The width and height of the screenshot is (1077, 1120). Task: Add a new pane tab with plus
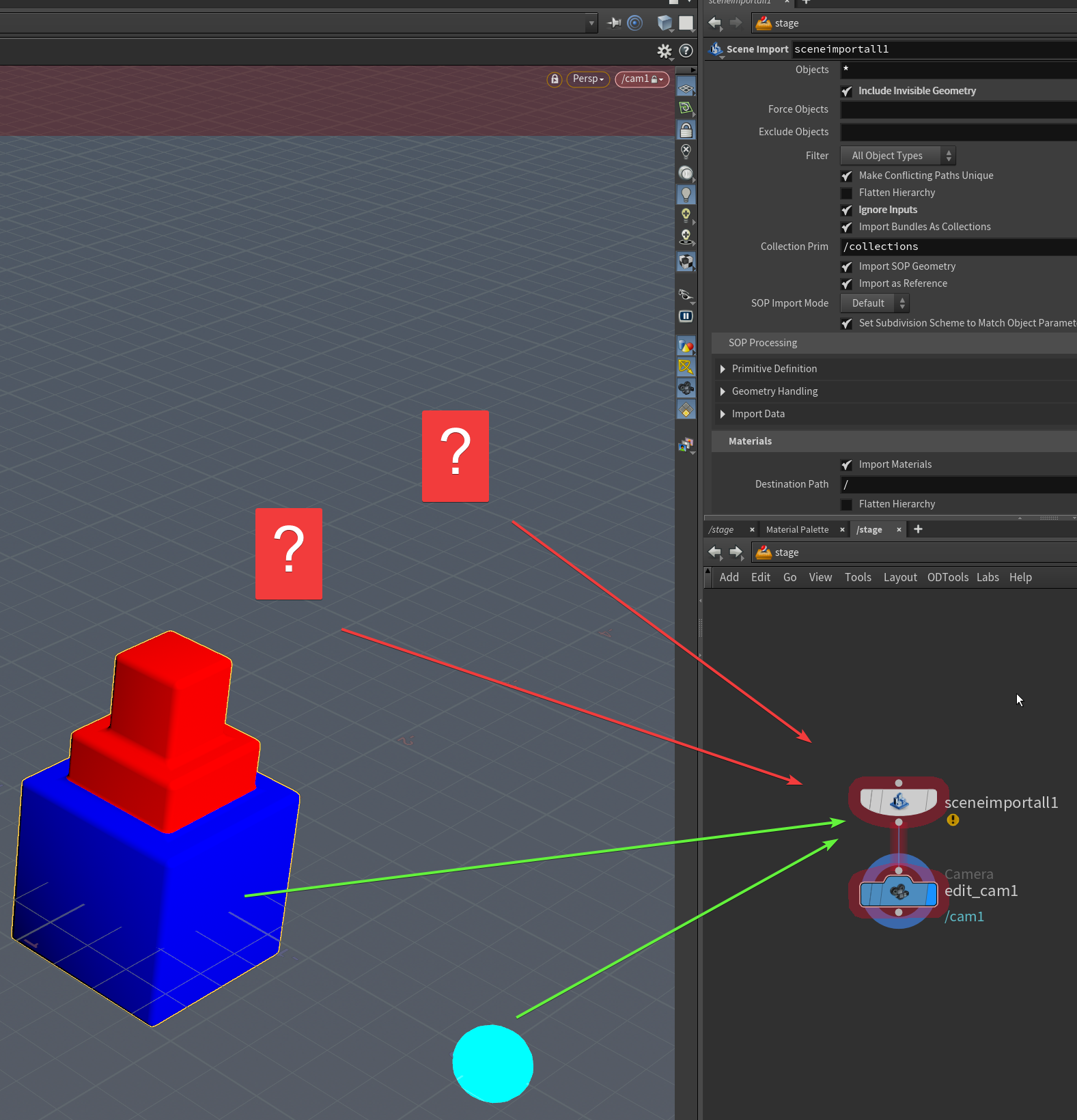click(918, 529)
